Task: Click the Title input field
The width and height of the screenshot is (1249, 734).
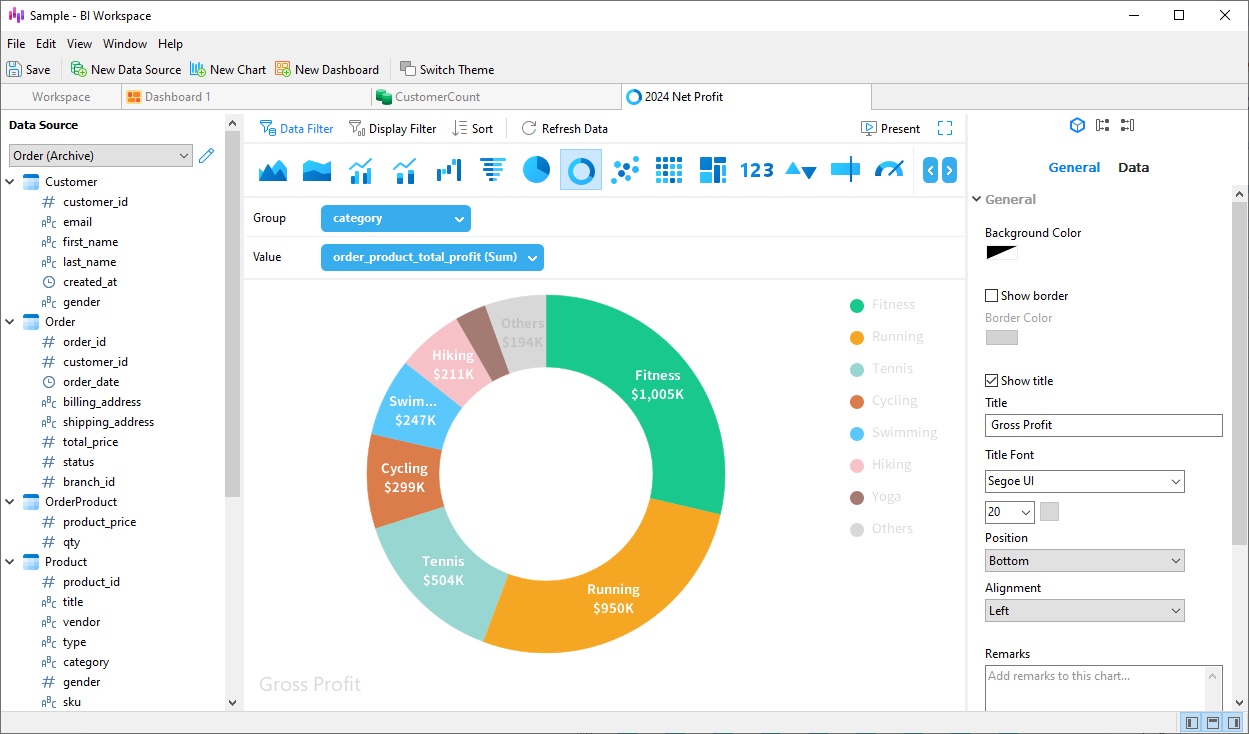Action: click(1103, 425)
